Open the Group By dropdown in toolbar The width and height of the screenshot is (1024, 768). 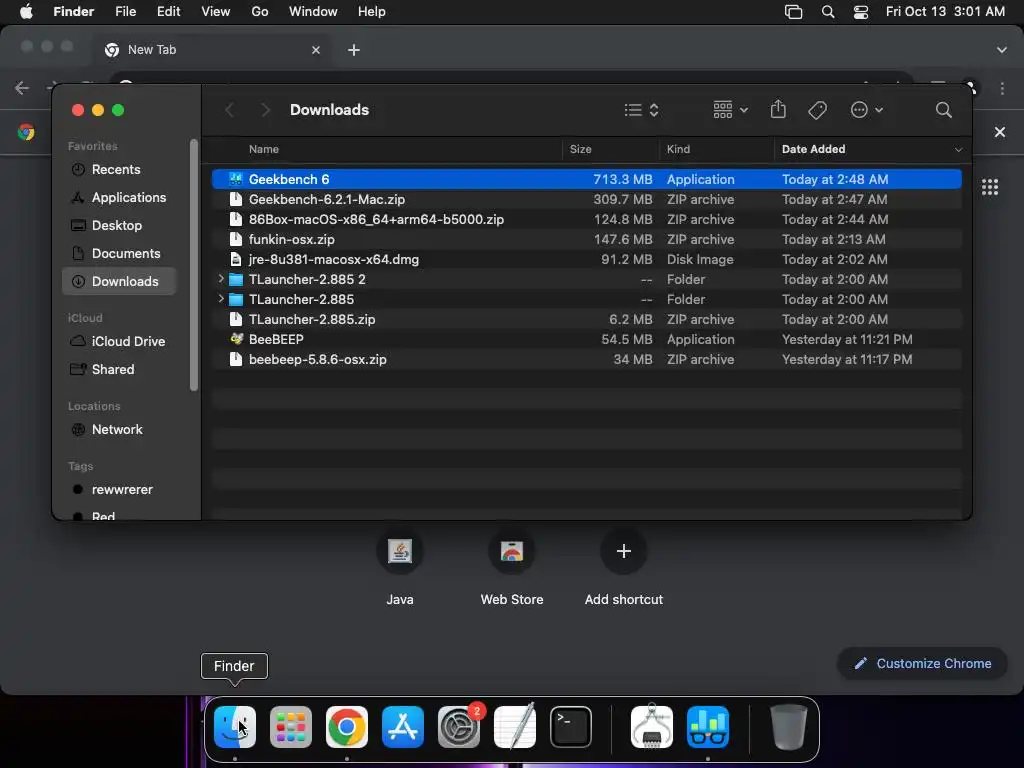(x=730, y=110)
